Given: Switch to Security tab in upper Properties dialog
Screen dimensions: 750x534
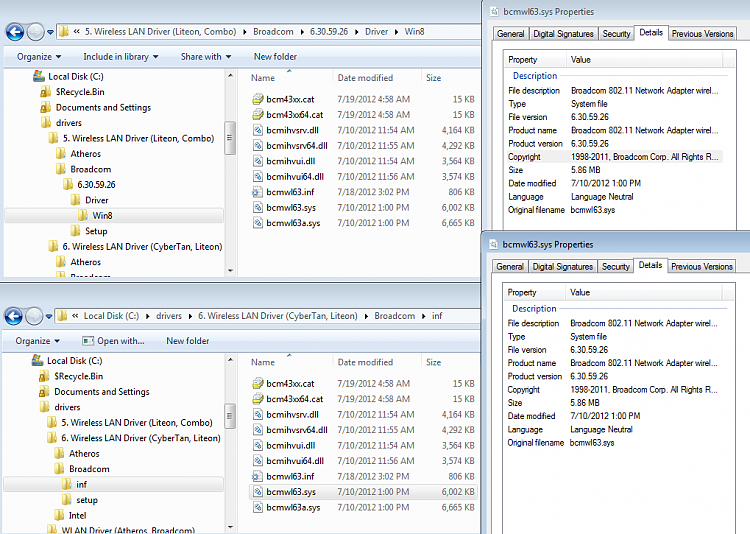Looking at the screenshot, I should point(616,34).
